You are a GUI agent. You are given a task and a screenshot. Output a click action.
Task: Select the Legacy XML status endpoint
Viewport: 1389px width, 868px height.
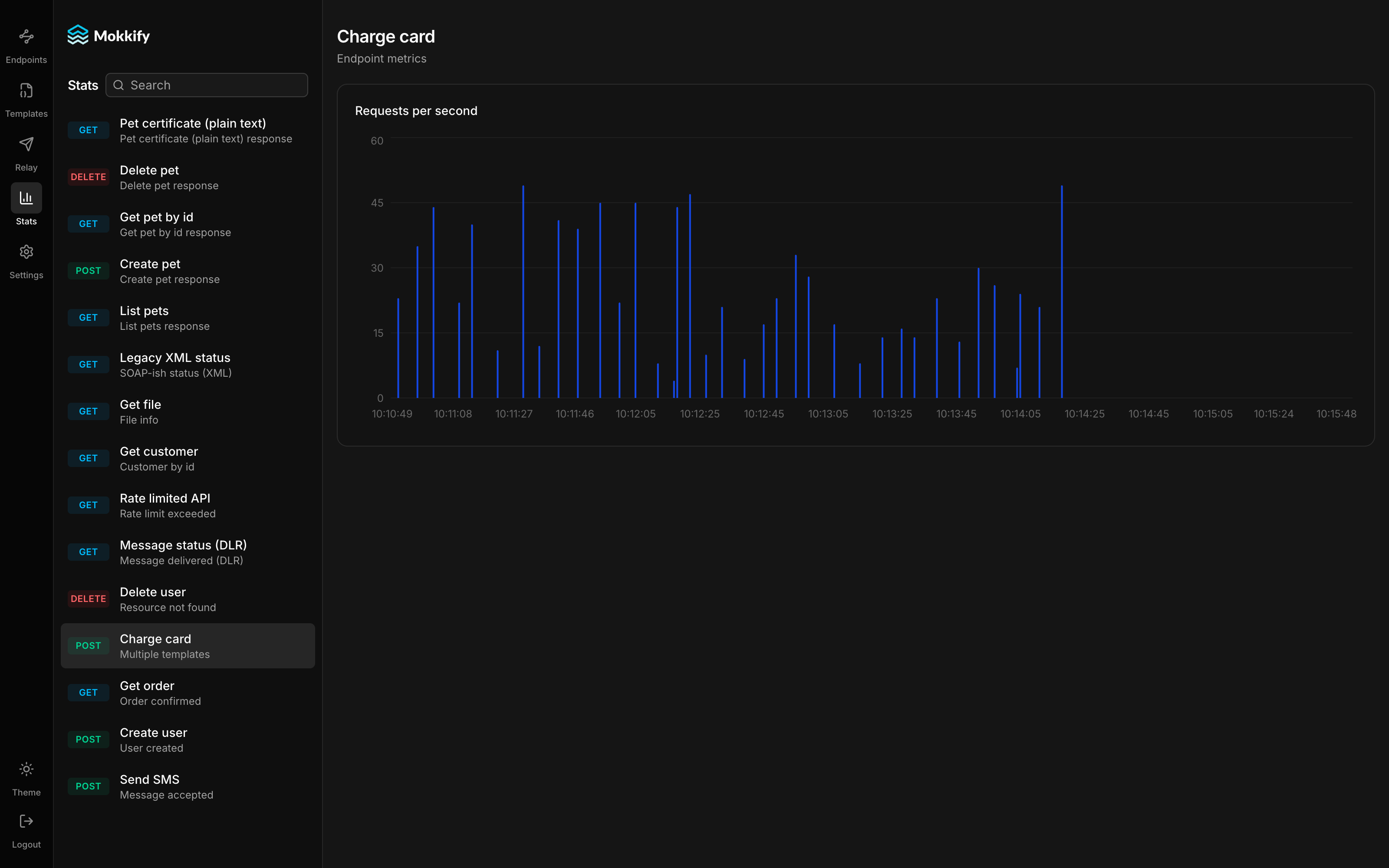tap(188, 365)
